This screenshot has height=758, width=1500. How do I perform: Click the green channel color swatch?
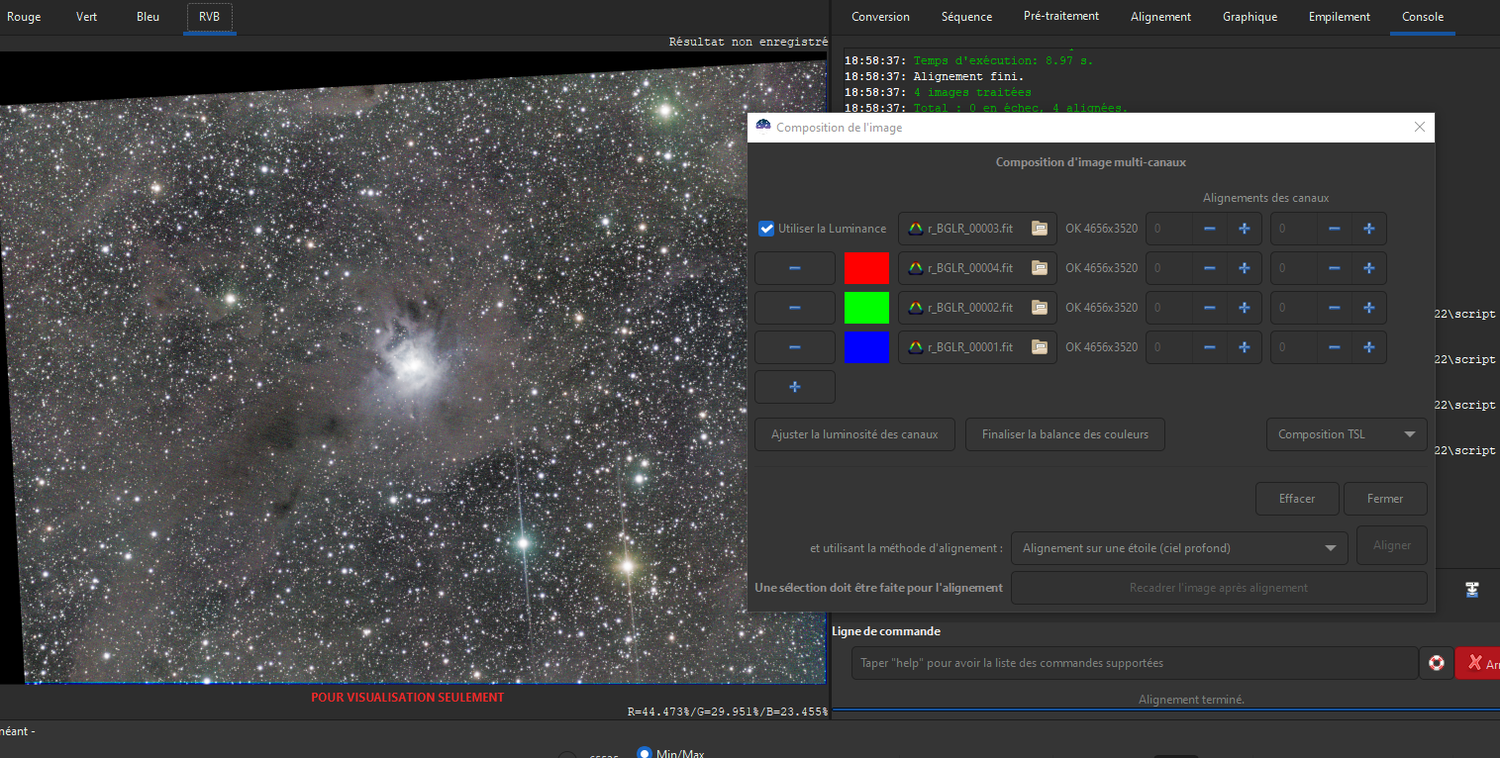click(x=866, y=308)
